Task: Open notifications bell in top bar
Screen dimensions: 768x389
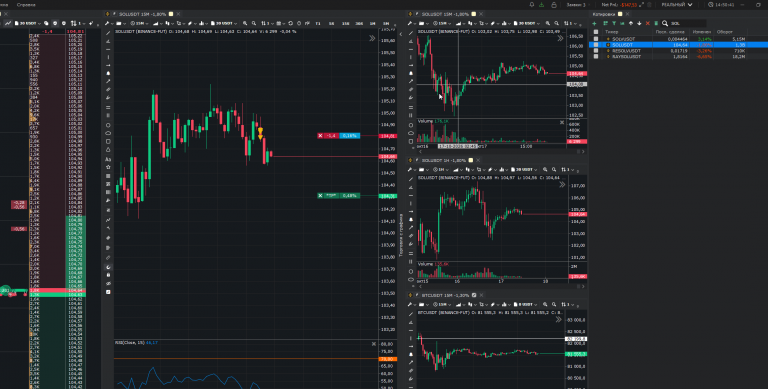Action: tap(531, 4)
